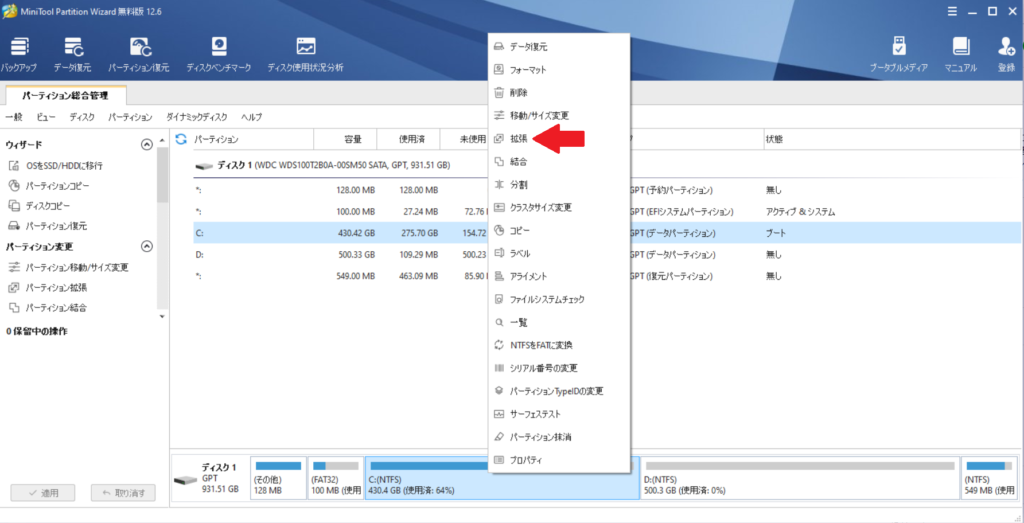Choose コピー in the context menu
Viewport: 1024px width, 523px height.
(558, 230)
